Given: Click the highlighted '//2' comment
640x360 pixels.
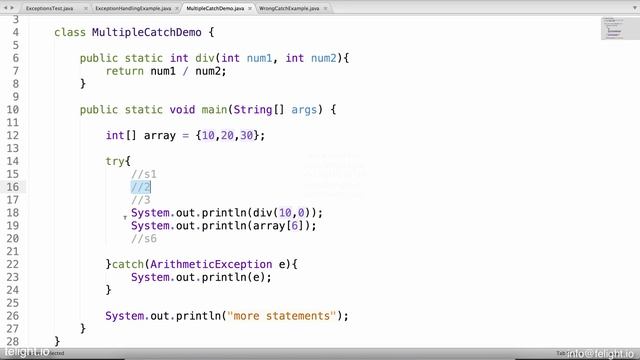Looking at the screenshot, I should (x=141, y=187).
